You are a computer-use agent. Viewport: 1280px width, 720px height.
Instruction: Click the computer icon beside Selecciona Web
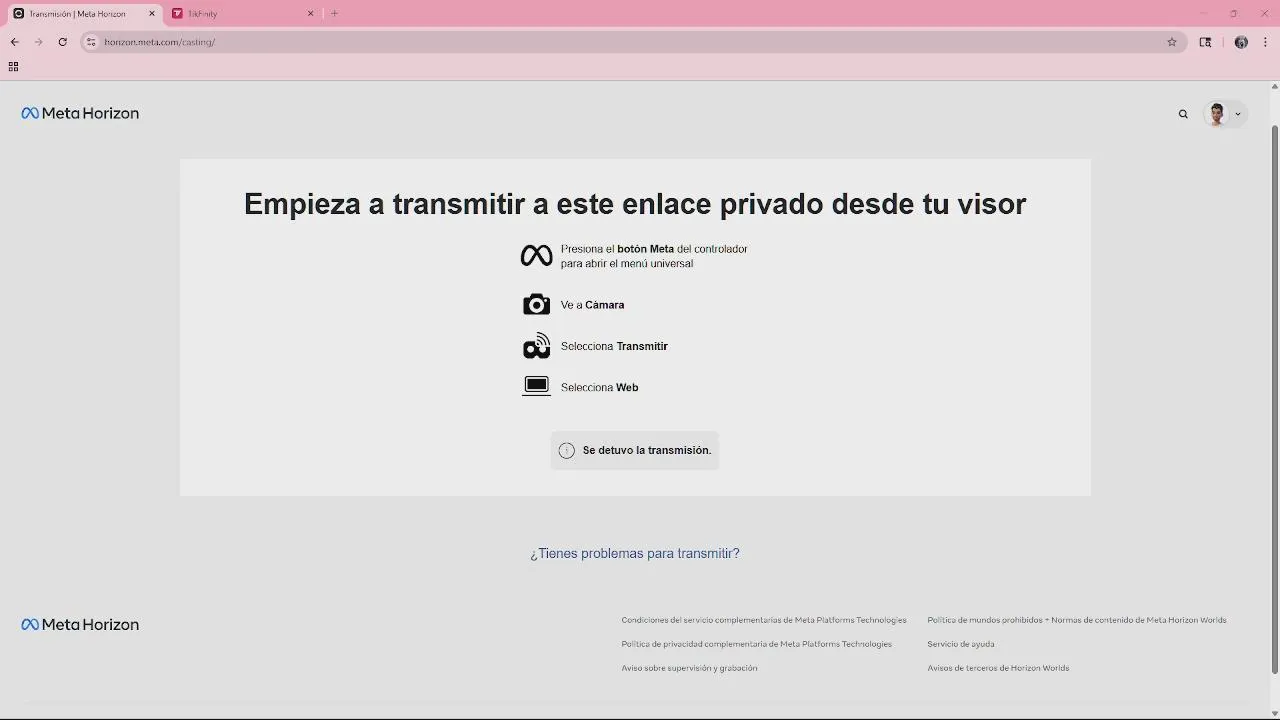(x=536, y=386)
